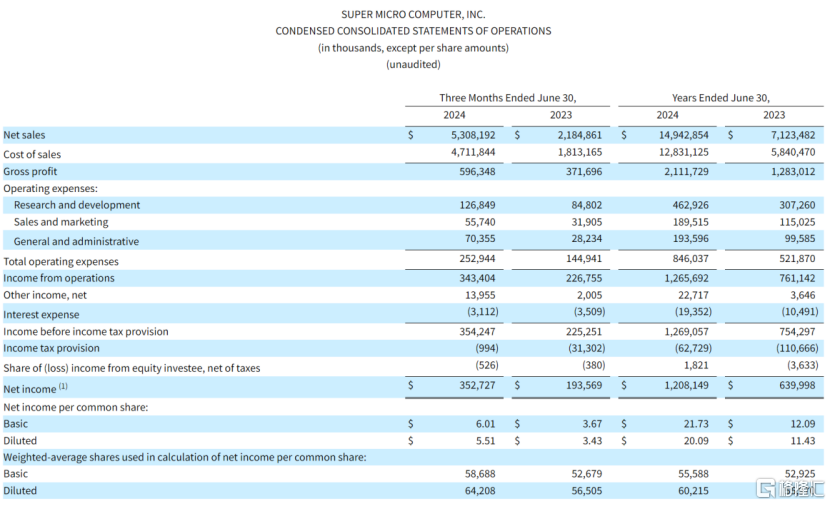
Task: Select Income from operations value 1,265,692
Action: [x=686, y=278]
